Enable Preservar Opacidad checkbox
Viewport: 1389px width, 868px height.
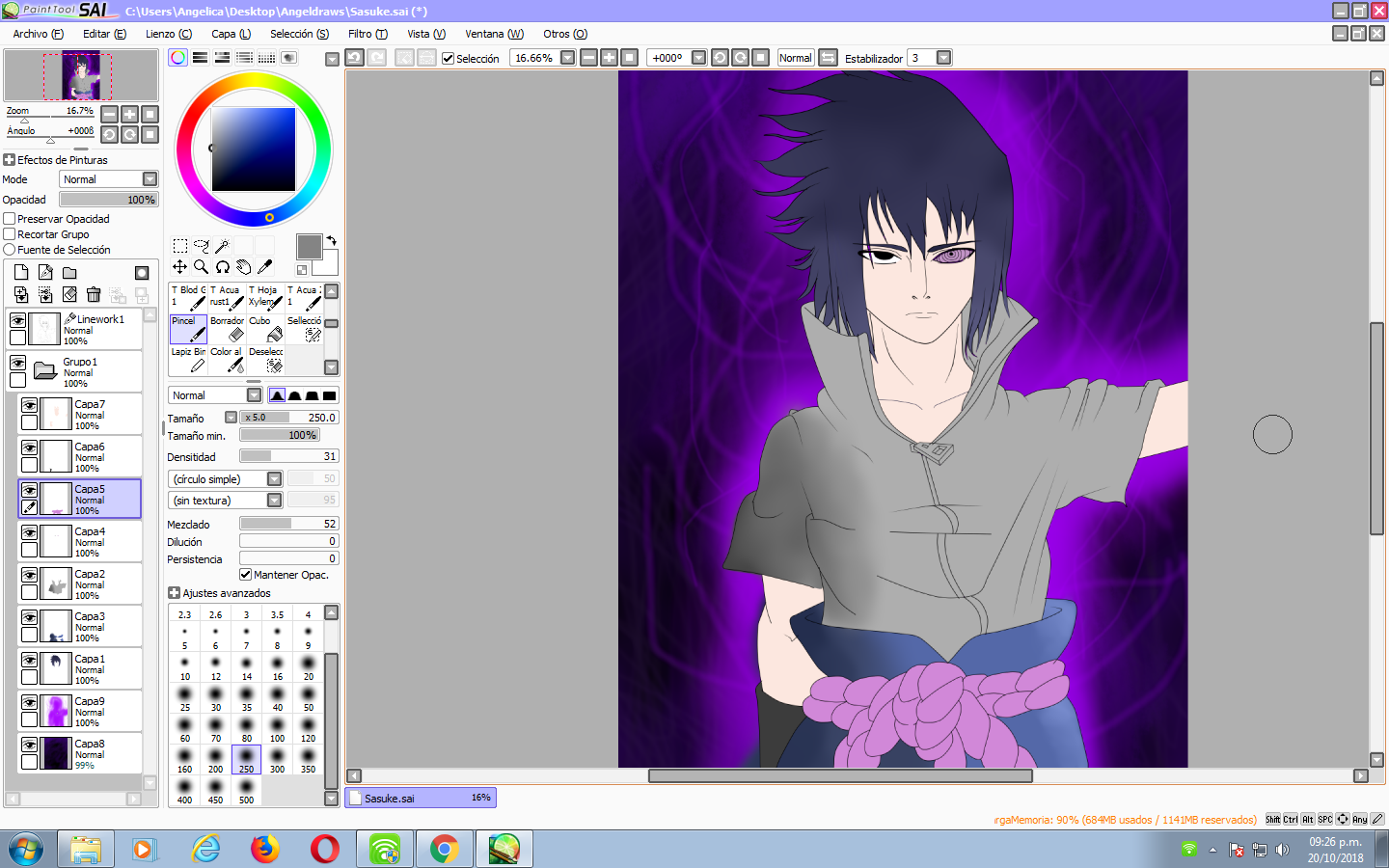[x=10, y=219]
